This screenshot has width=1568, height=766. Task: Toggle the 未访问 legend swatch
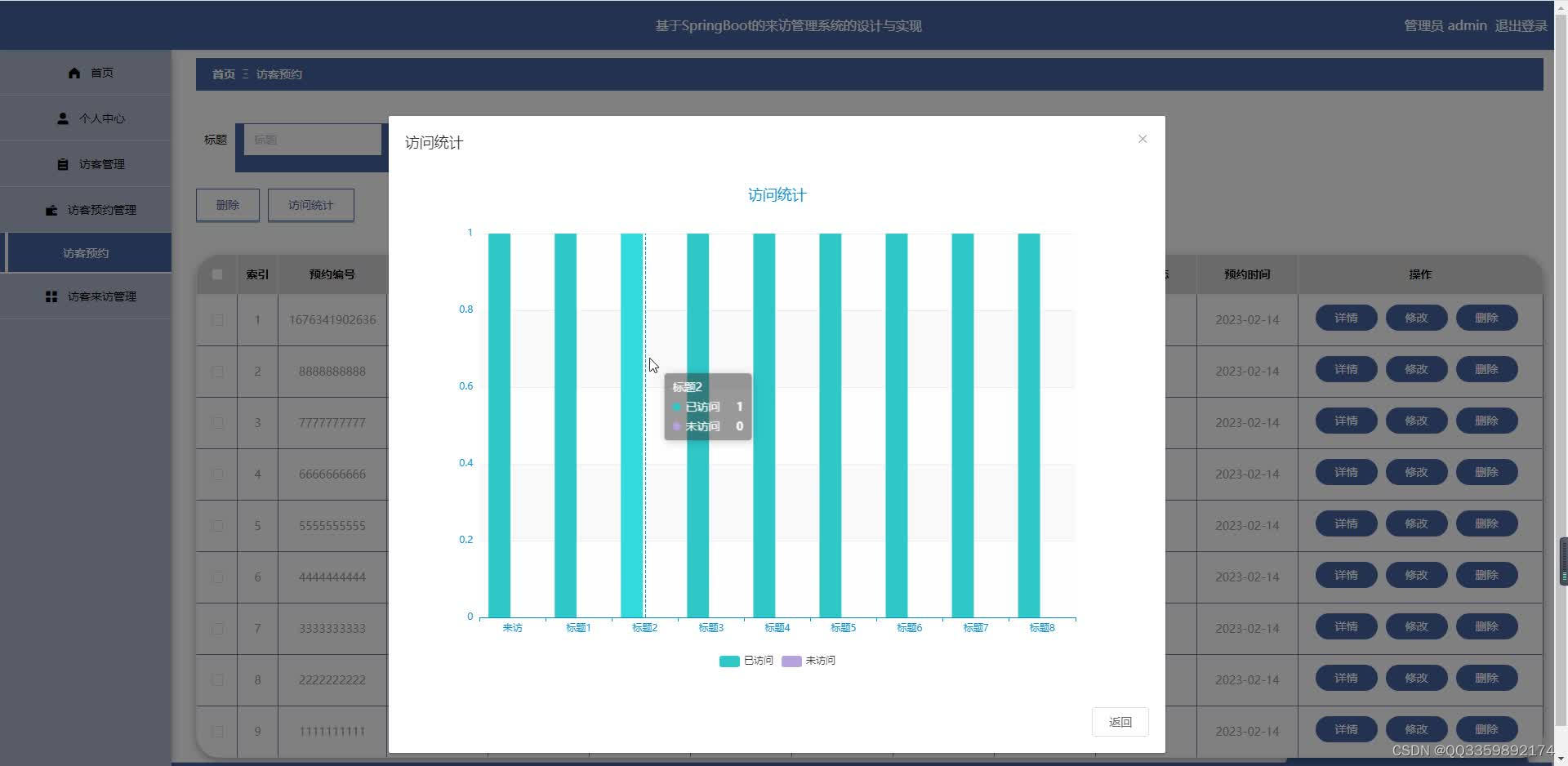[x=791, y=661]
